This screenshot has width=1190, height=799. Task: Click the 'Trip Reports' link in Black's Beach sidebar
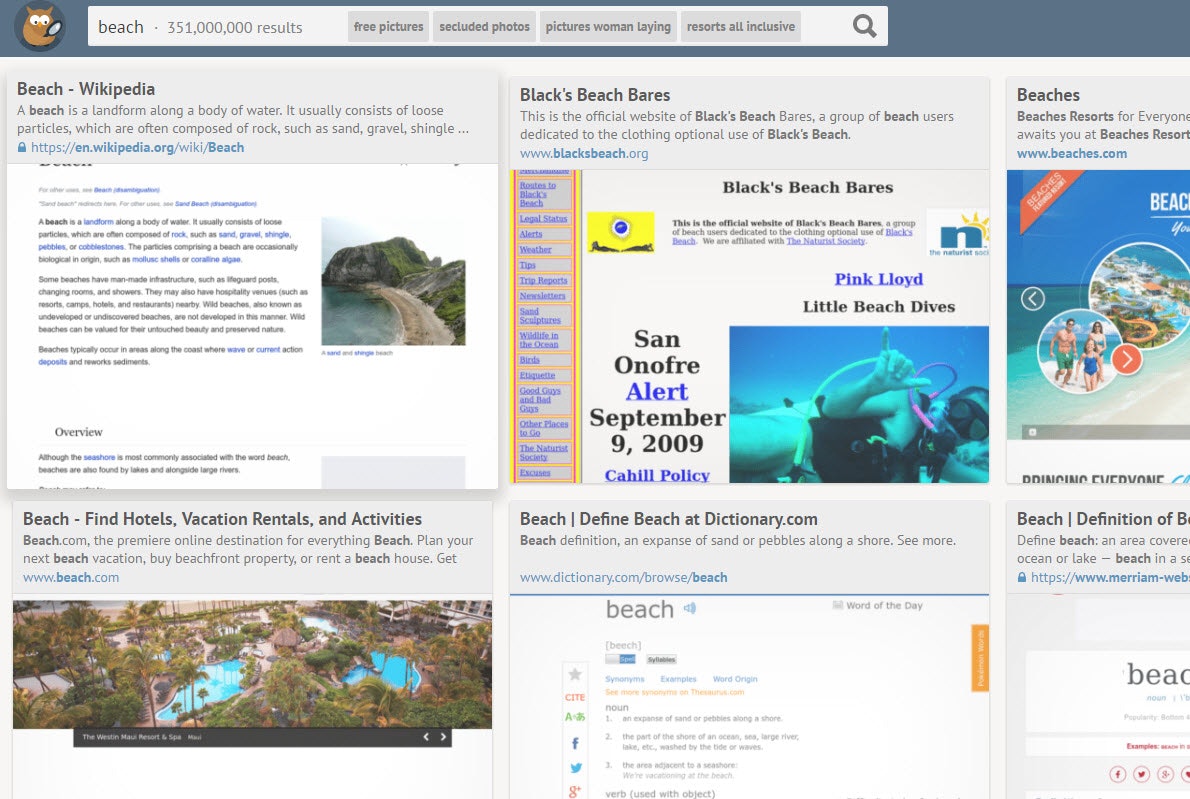click(543, 280)
